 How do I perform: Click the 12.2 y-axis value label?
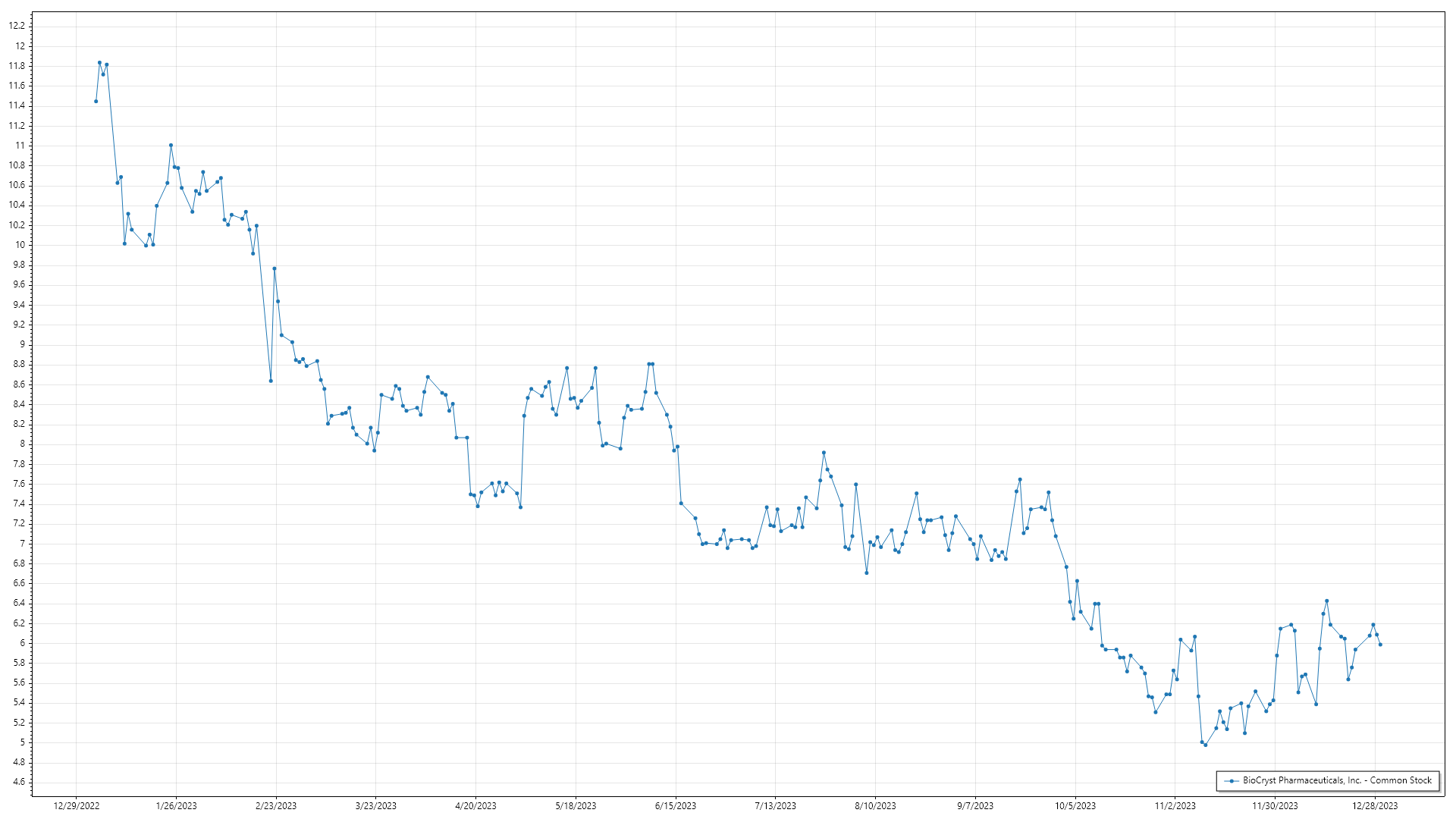pyautogui.click(x=17, y=26)
